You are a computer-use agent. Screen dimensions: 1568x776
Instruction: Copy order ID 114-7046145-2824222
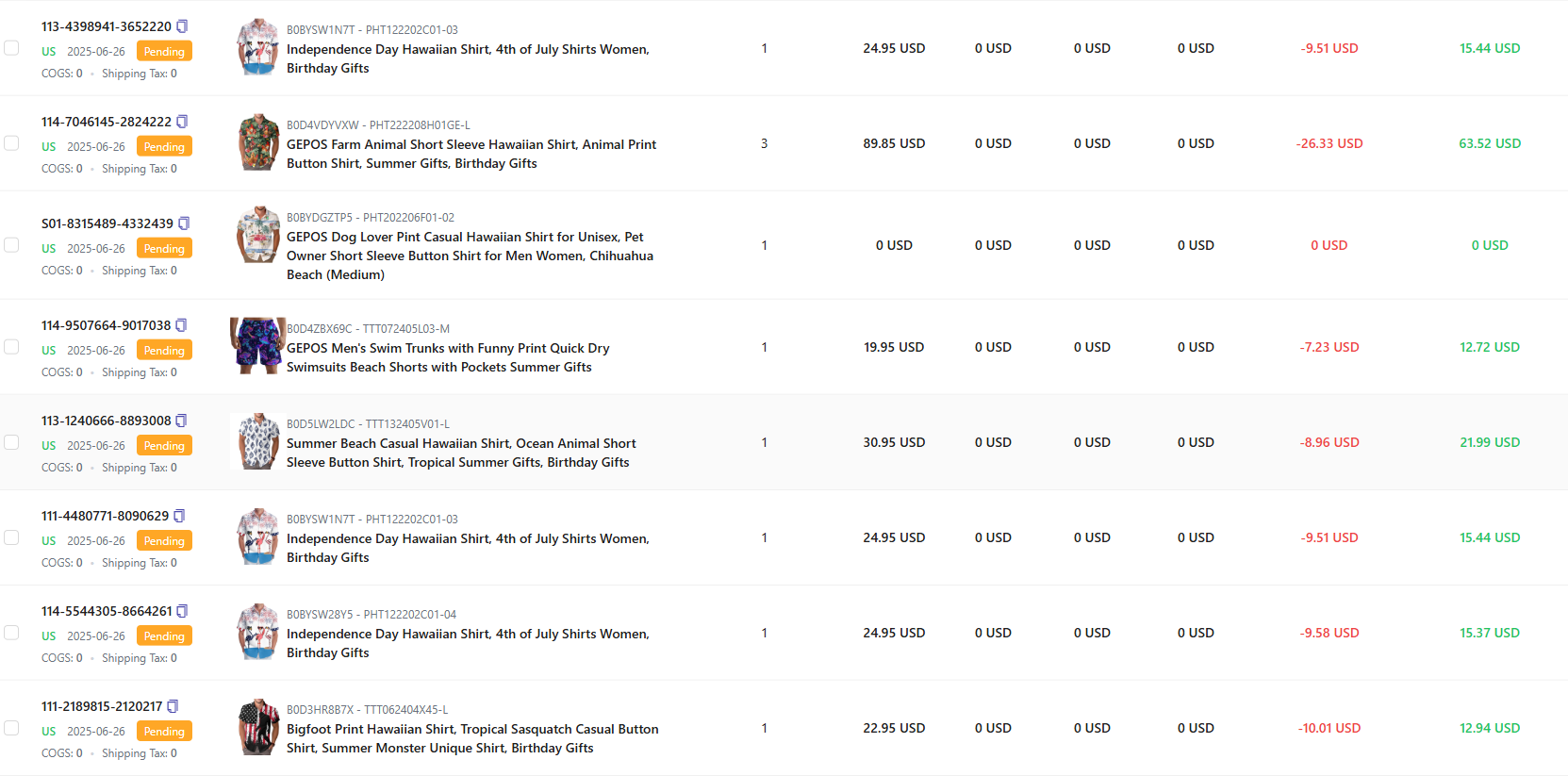point(182,122)
